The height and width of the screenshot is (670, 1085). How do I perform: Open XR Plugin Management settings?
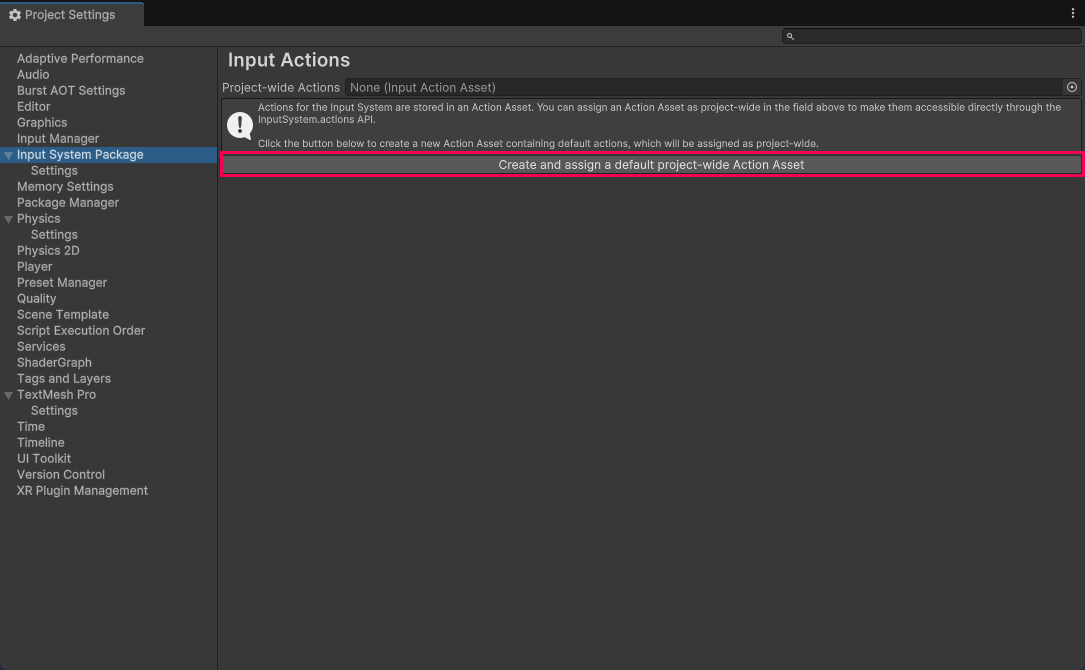tap(82, 491)
